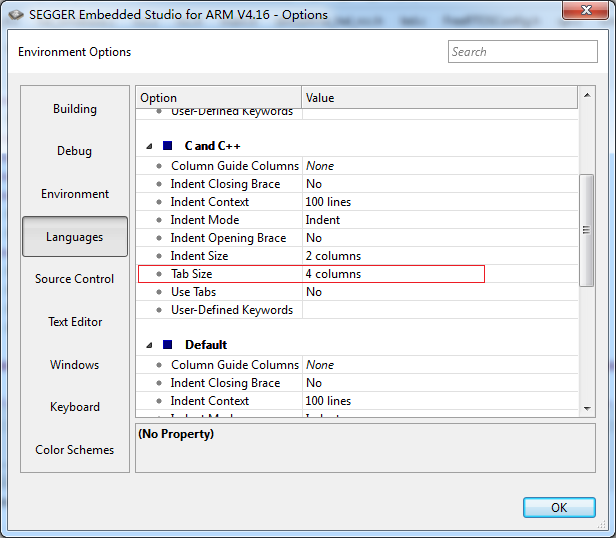This screenshot has height=538, width=616.
Task: Click the vertical scrollbar thumb
Action: click(x=587, y=230)
